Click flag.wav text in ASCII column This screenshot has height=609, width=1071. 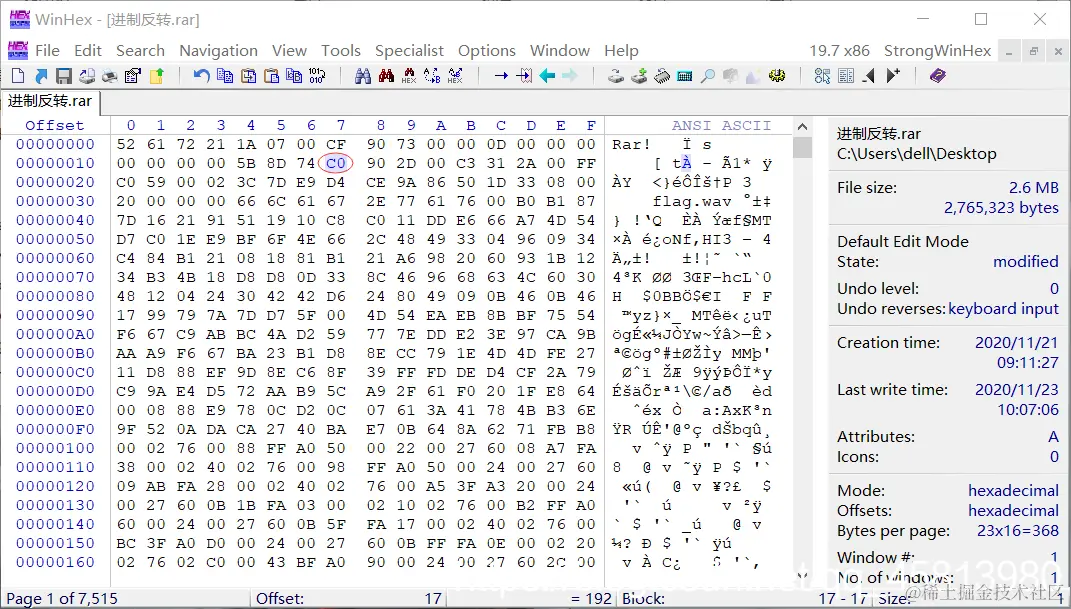[x=691, y=201]
